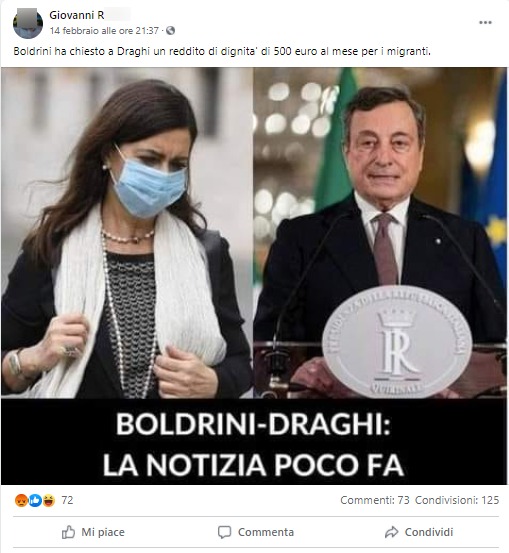Screen dimensions: 509x553
Task: Open the Condivisioni: 125 list
Action: click(x=457, y=500)
